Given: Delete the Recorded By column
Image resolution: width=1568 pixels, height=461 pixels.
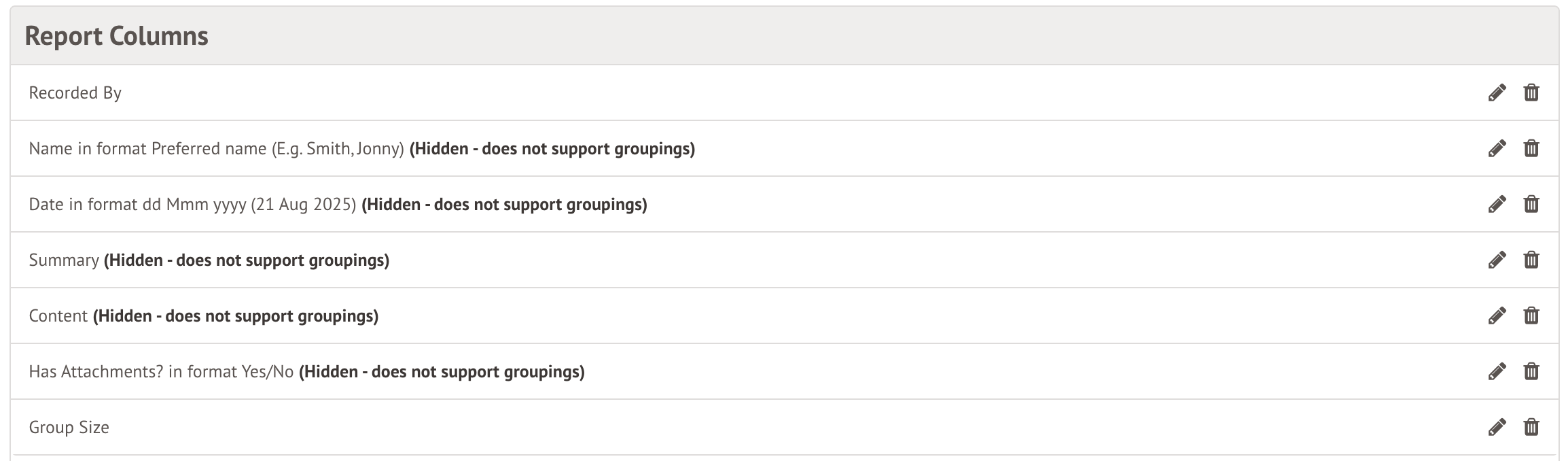Looking at the screenshot, I should pyautogui.click(x=1531, y=92).
